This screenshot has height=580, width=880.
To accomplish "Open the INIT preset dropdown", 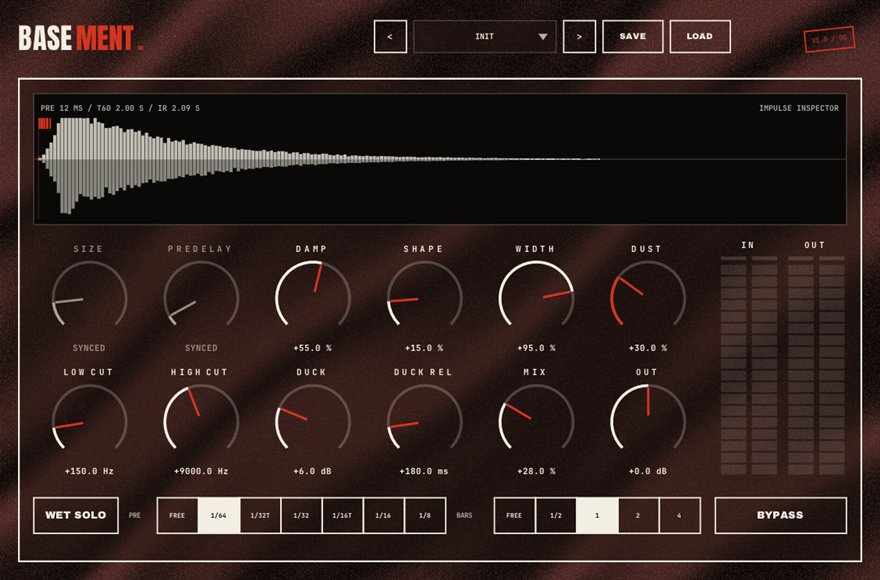I will tap(485, 36).
